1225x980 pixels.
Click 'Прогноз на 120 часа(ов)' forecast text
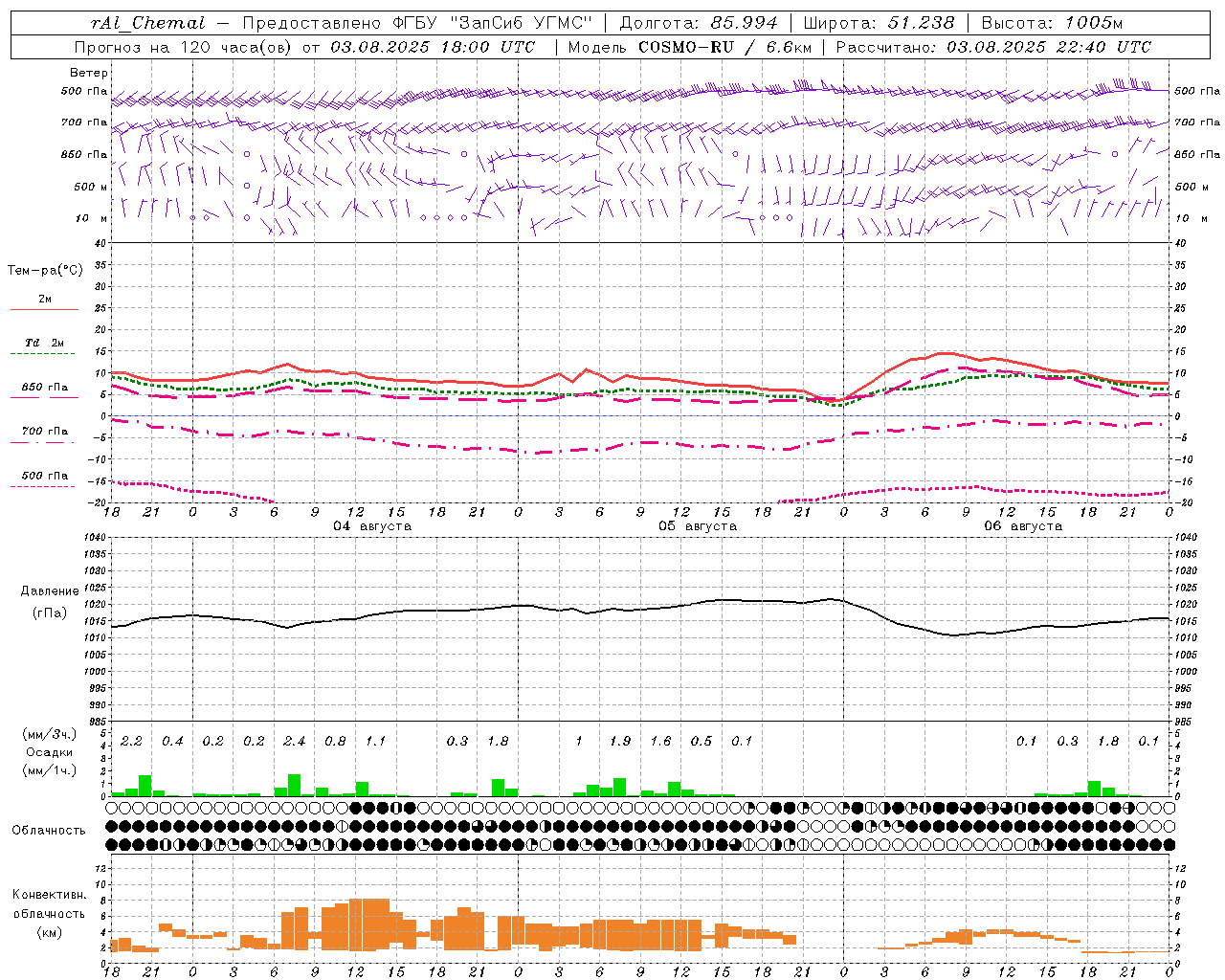(x=184, y=47)
